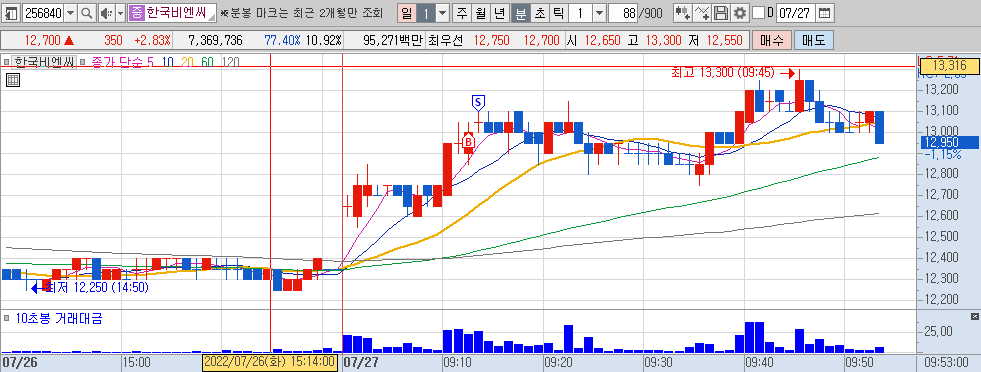Click the 10.92% value in the quote bar
Screen dimensions: 981x372
pos(323,41)
